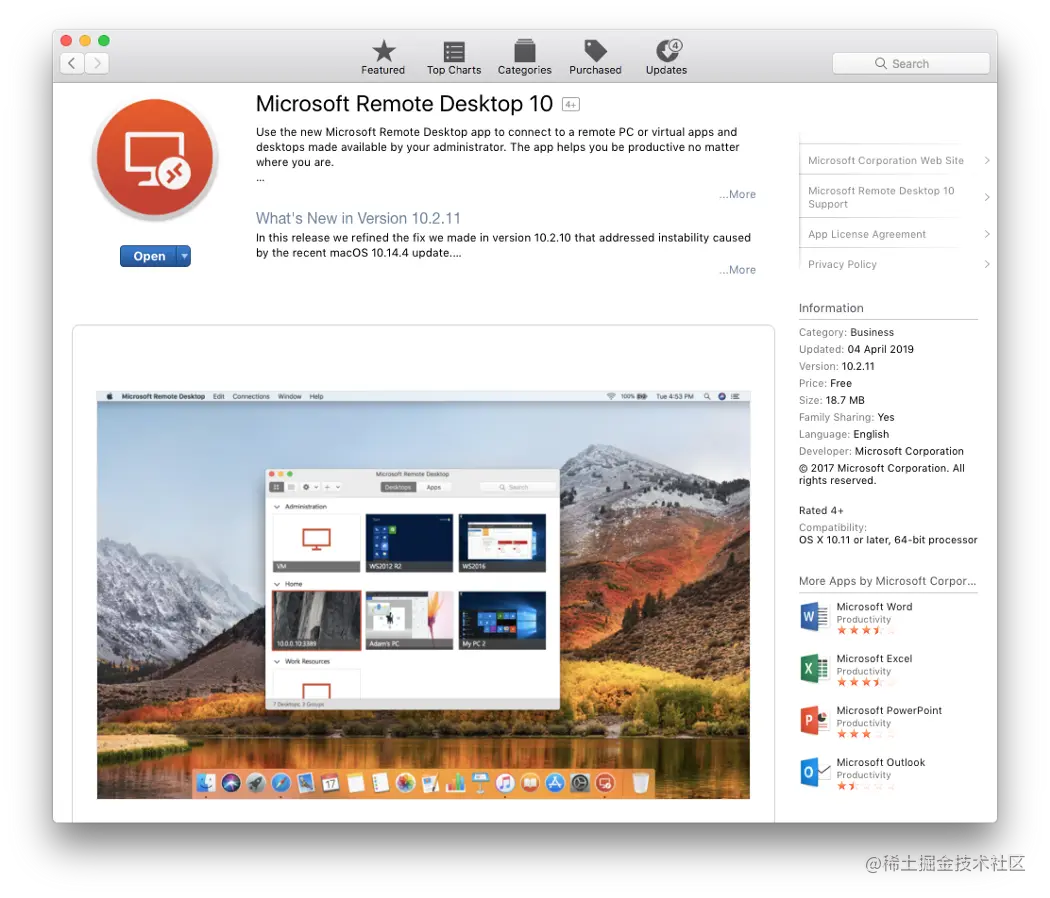Open the Microsoft Excel app title

[x=874, y=658]
